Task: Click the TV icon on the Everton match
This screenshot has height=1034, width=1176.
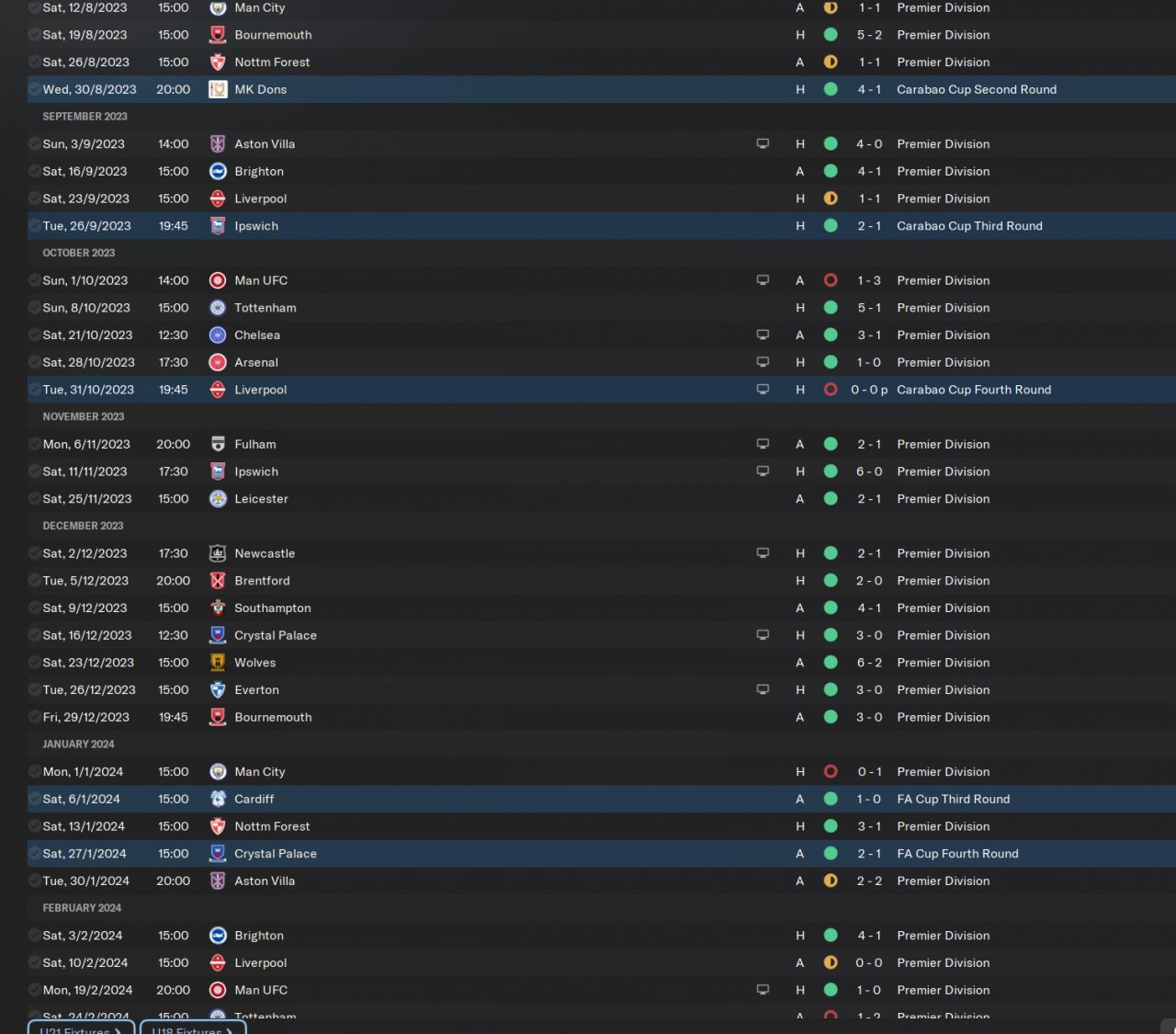Action: tap(763, 690)
